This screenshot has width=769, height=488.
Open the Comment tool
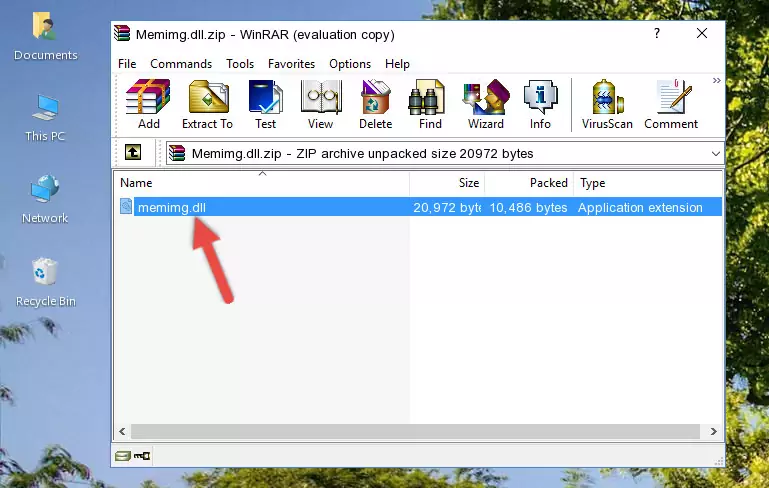pyautogui.click(x=671, y=104)
